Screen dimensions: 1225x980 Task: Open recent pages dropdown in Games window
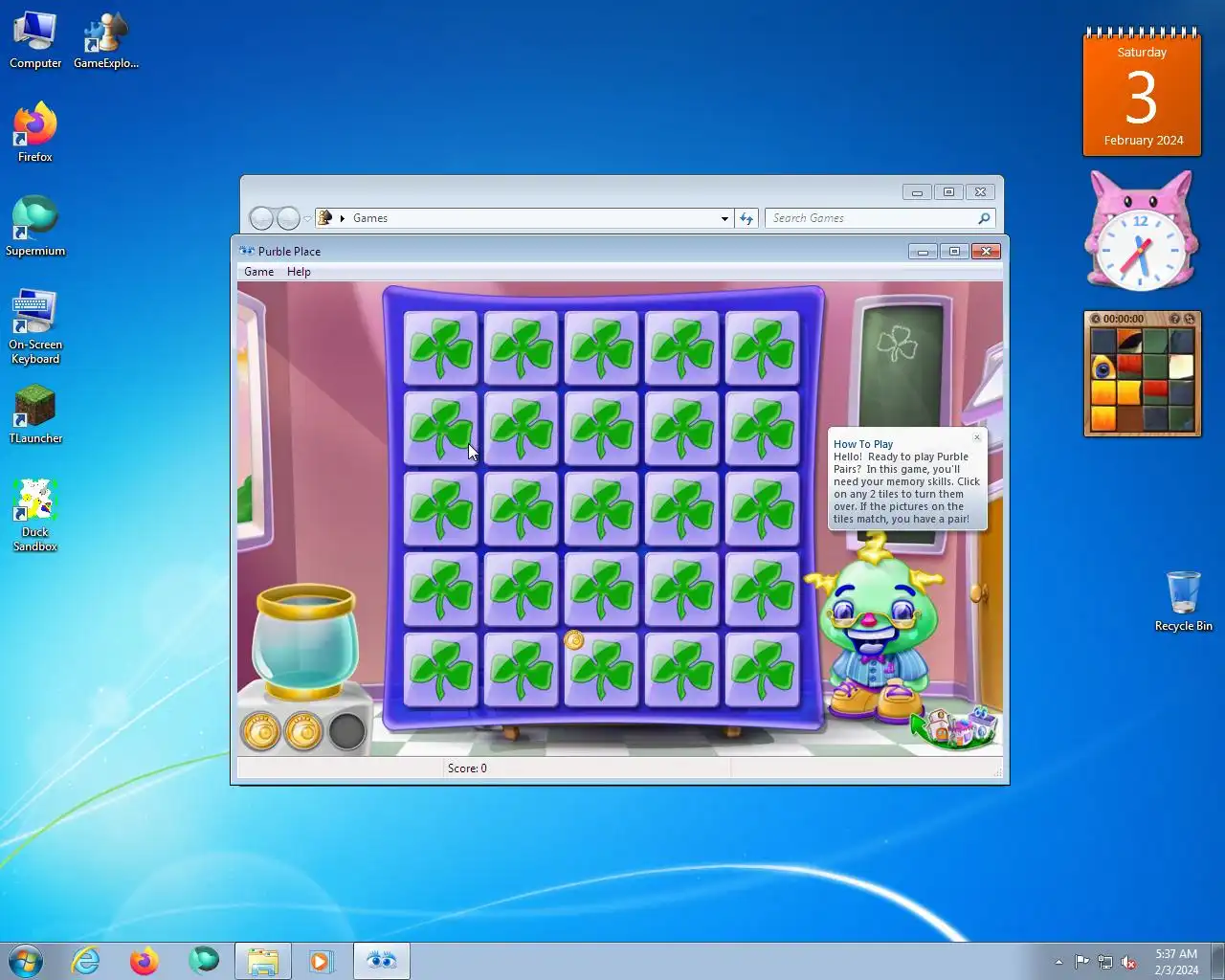coord(307,219)
